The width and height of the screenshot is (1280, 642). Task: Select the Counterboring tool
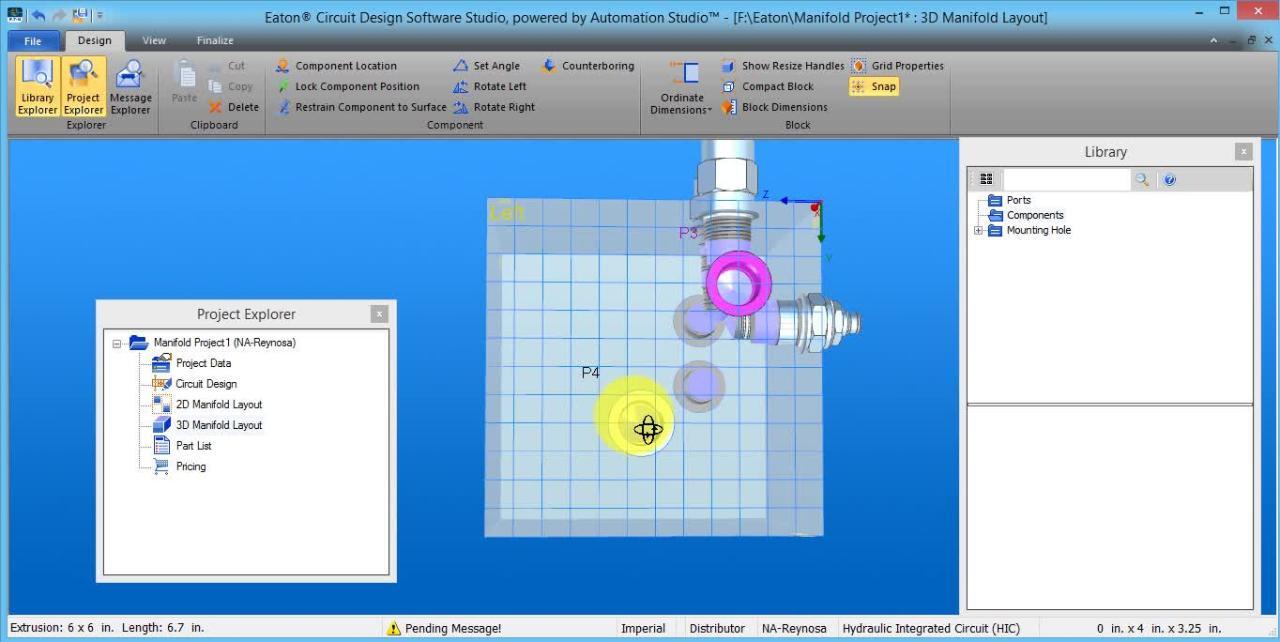tap(588, 66)
